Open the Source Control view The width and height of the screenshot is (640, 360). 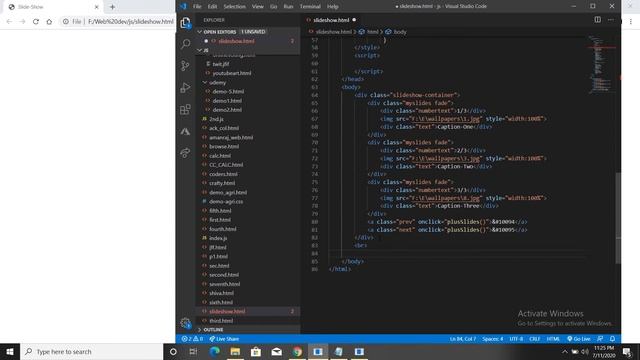[185, 66]
